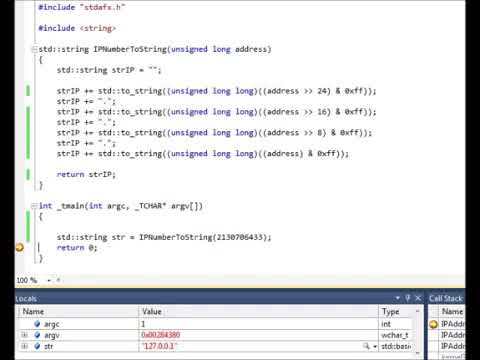Click the yellow current-statement arrow beside return 0
Screen dimensions: 480x360
20,248
